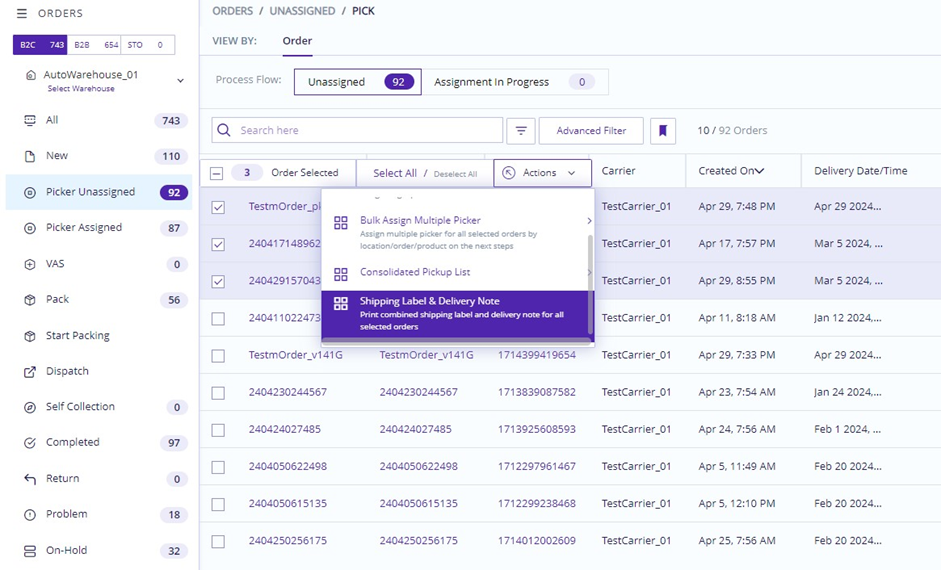Image resolution: width=941 pixels, height=570 pixels.
Task: Select Assignment In Progress process flow
Action: pyautogui.click(x=515, y=82)
